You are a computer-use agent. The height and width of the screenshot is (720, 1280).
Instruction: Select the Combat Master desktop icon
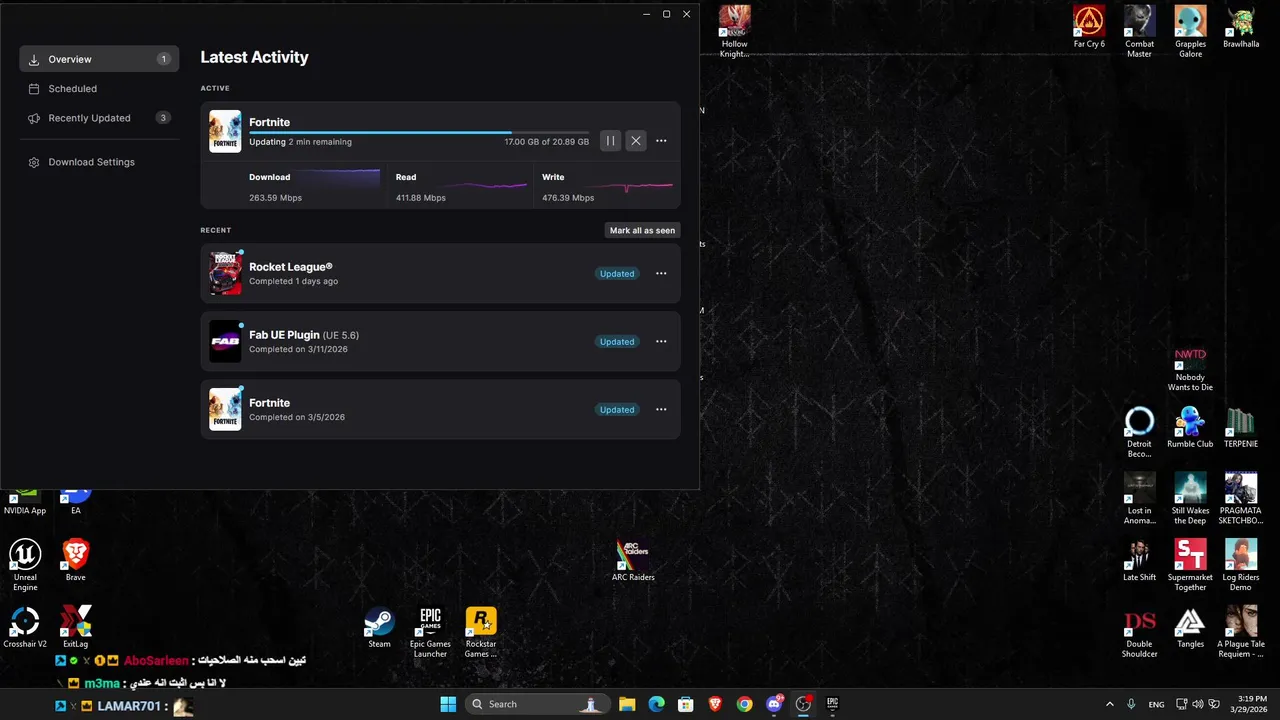[1139, 32]
